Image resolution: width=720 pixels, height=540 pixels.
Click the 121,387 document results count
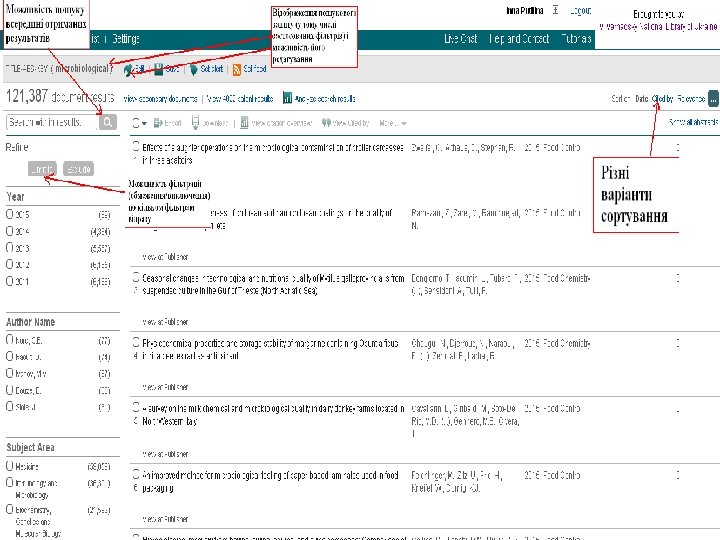60,97
